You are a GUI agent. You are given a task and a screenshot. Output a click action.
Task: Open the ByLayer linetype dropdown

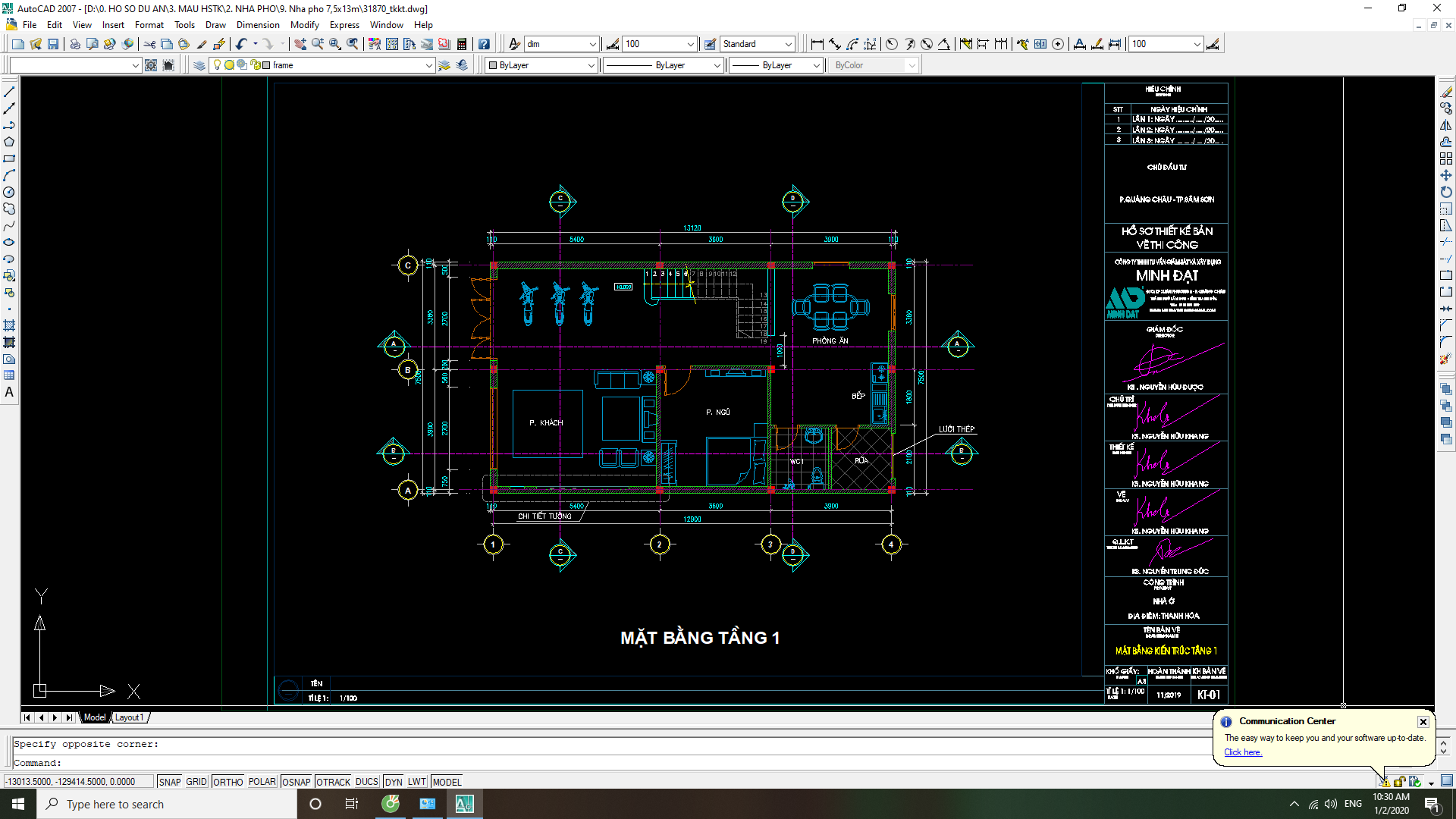[x=717, y=65]
